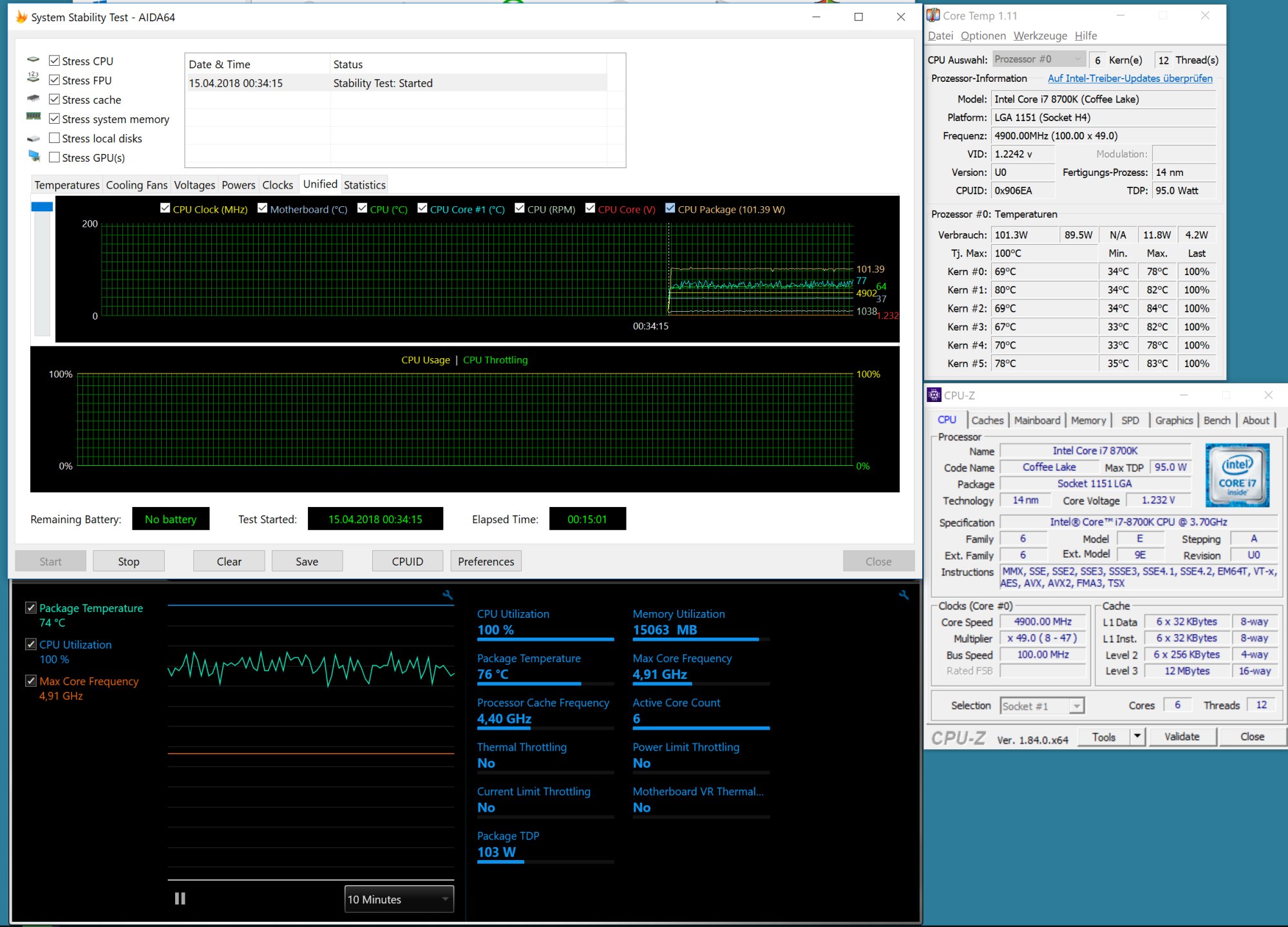Click the wrench icon above the left graph
Viewport: 1288px width, 927px height.
point(448,595)
